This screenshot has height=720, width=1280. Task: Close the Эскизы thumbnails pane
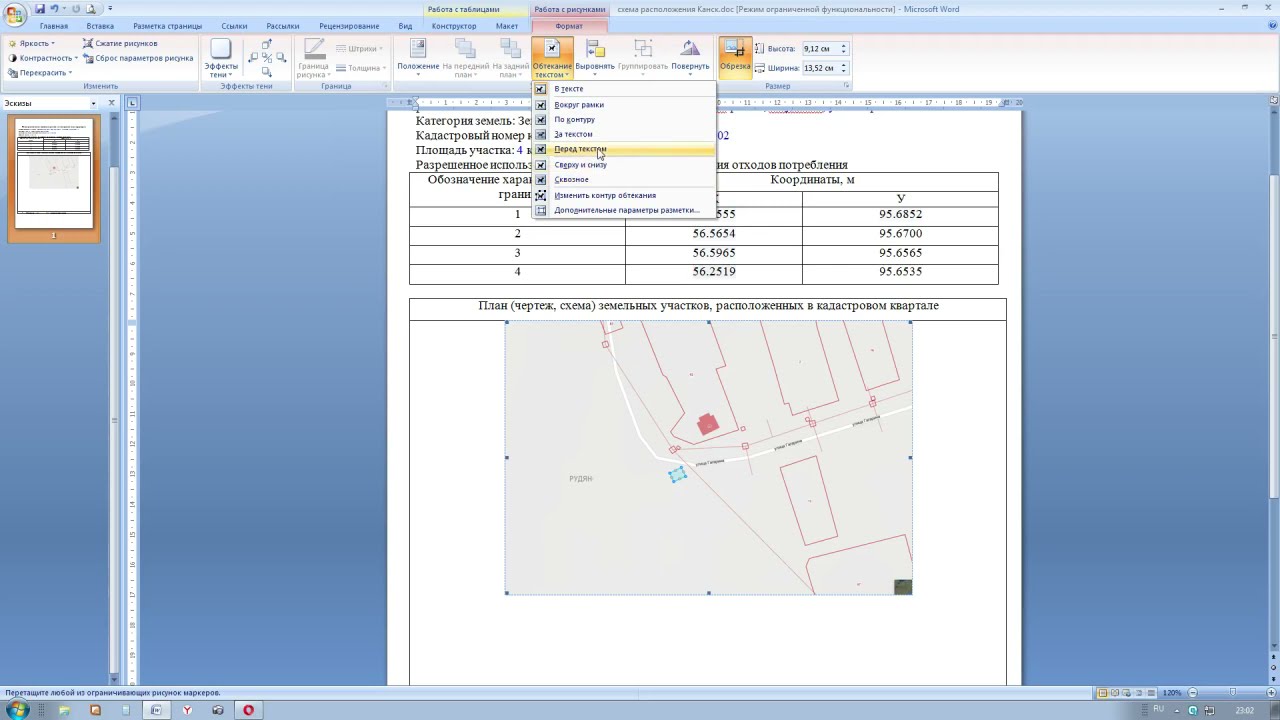coord(112,103)
